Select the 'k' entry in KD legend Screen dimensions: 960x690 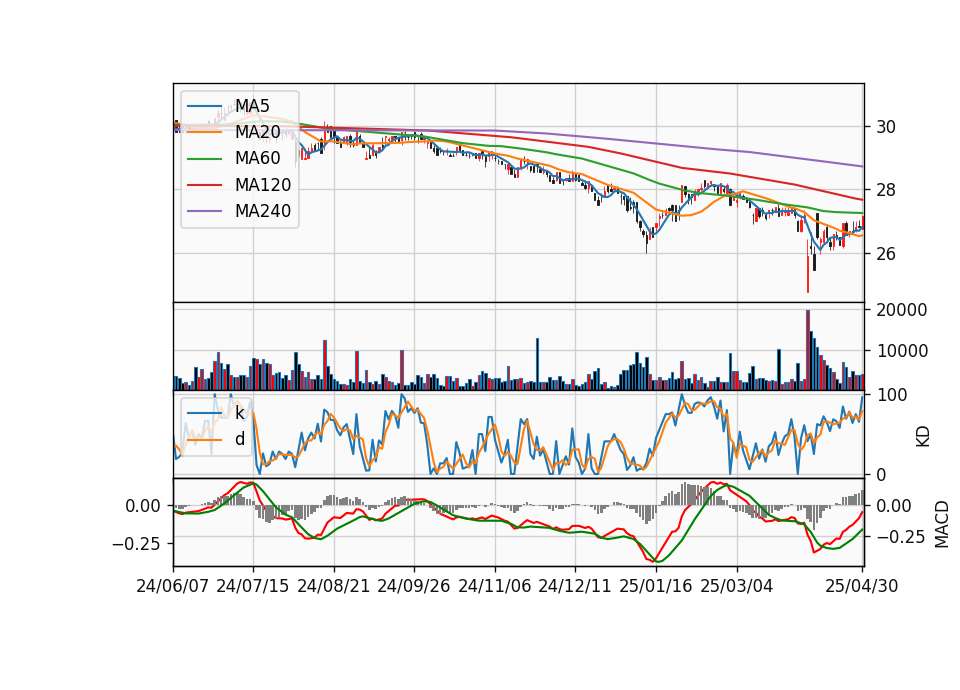239,413
